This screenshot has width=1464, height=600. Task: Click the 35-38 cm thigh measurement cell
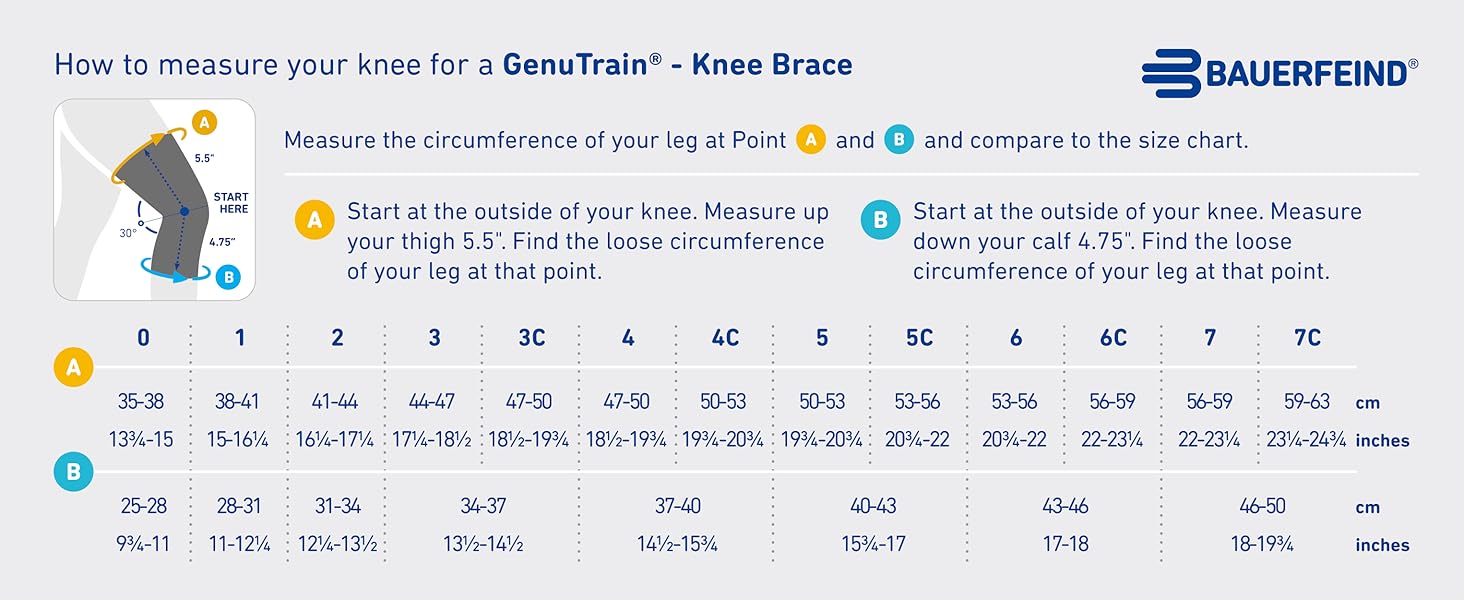pos(141,402)
